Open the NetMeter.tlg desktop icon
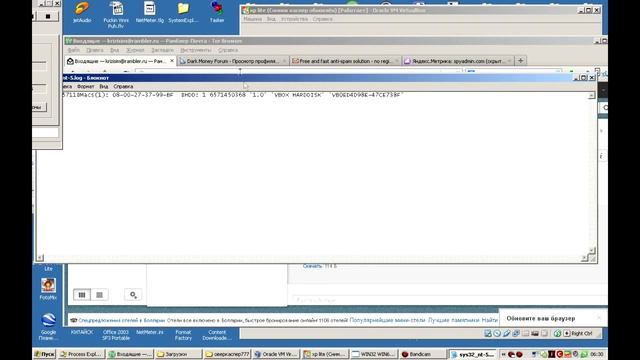The height and width of the screenshot is (360, 640). [x=149, y=12]
